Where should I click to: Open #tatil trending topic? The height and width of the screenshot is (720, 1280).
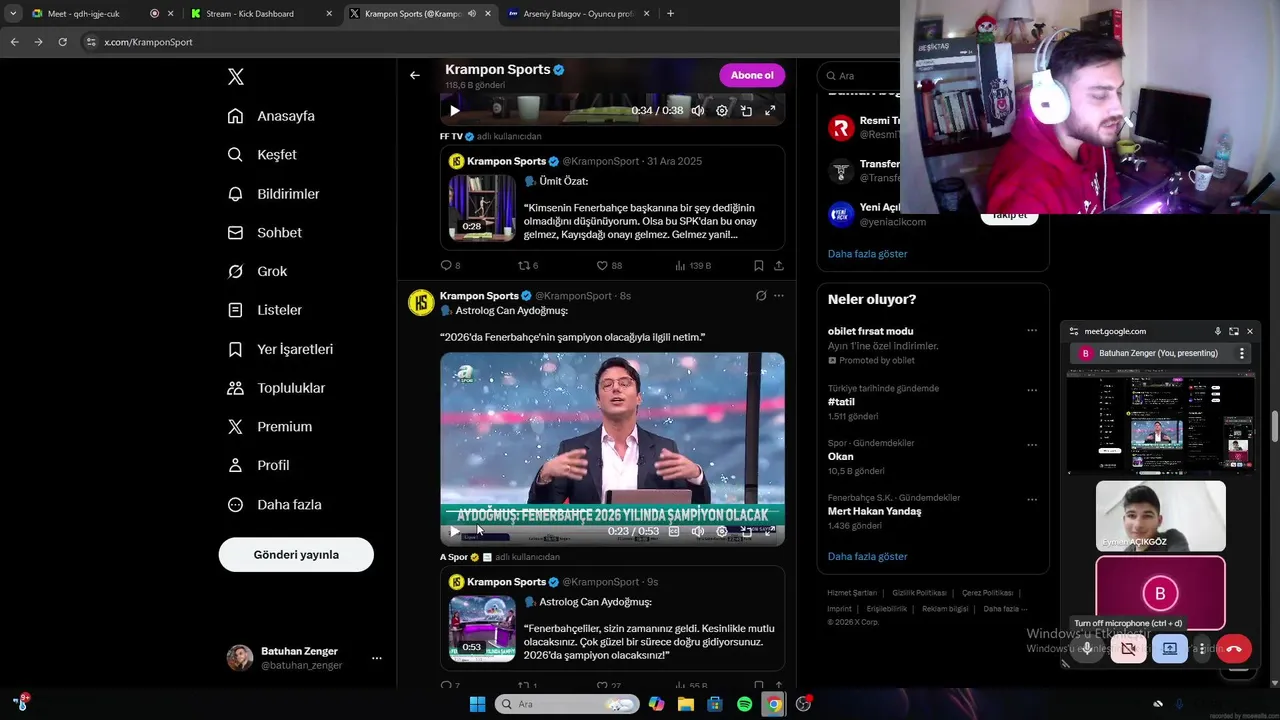841,402
